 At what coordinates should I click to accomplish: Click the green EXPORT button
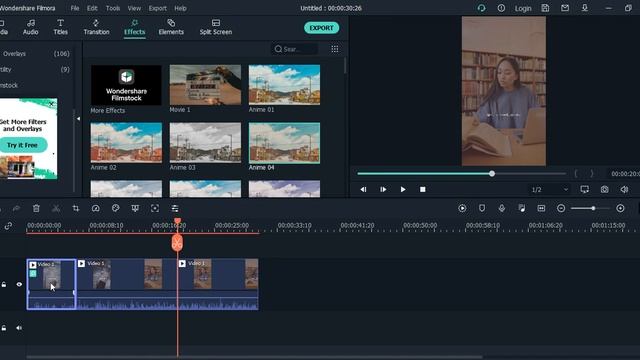click(x=322, y=28)
